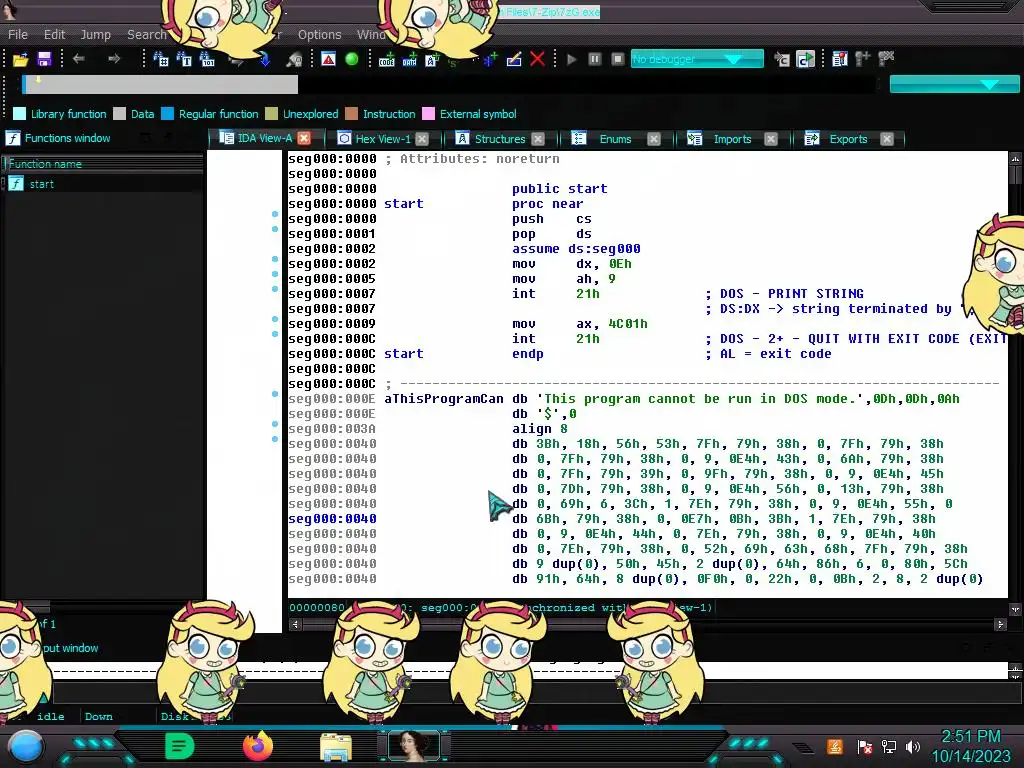Click the green arrow C icon
The height and width of the screenshot is (768, 1024).
coord(805,59)
